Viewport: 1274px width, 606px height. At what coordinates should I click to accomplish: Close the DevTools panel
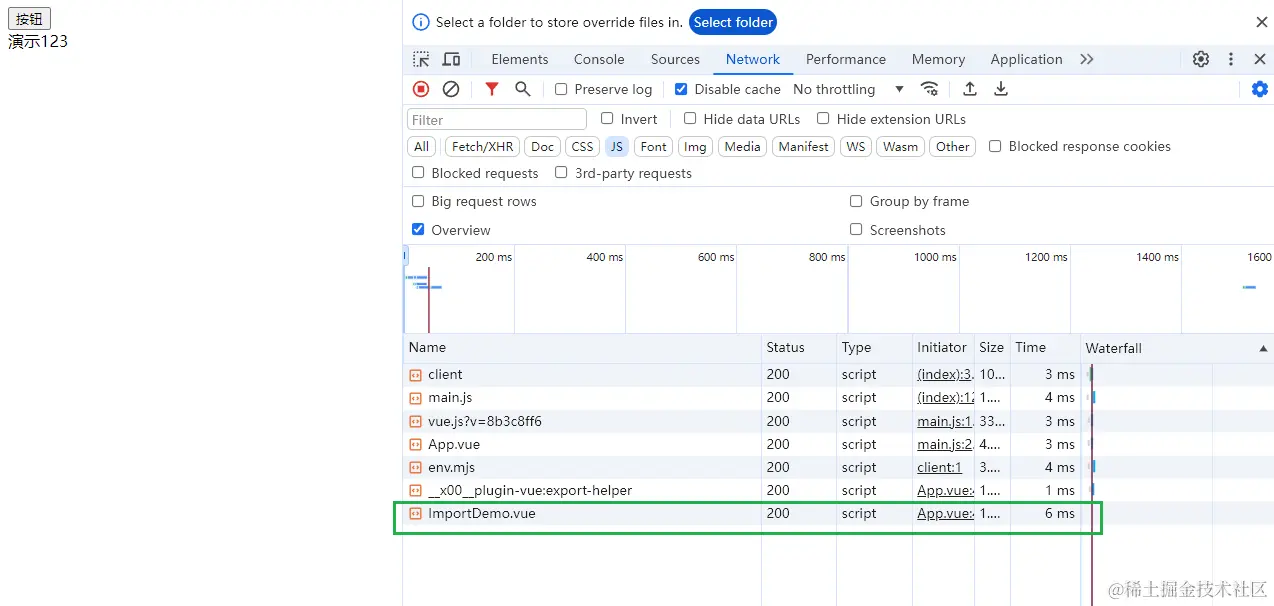point(1260,59)
